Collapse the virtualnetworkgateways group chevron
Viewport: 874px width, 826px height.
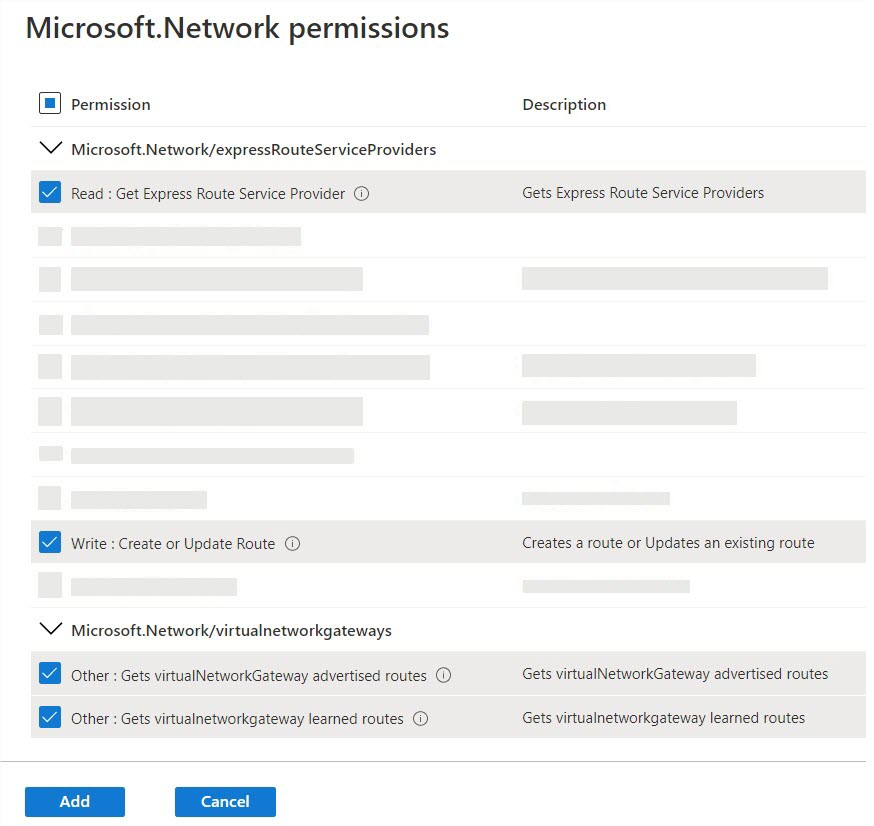pos(49,629)
